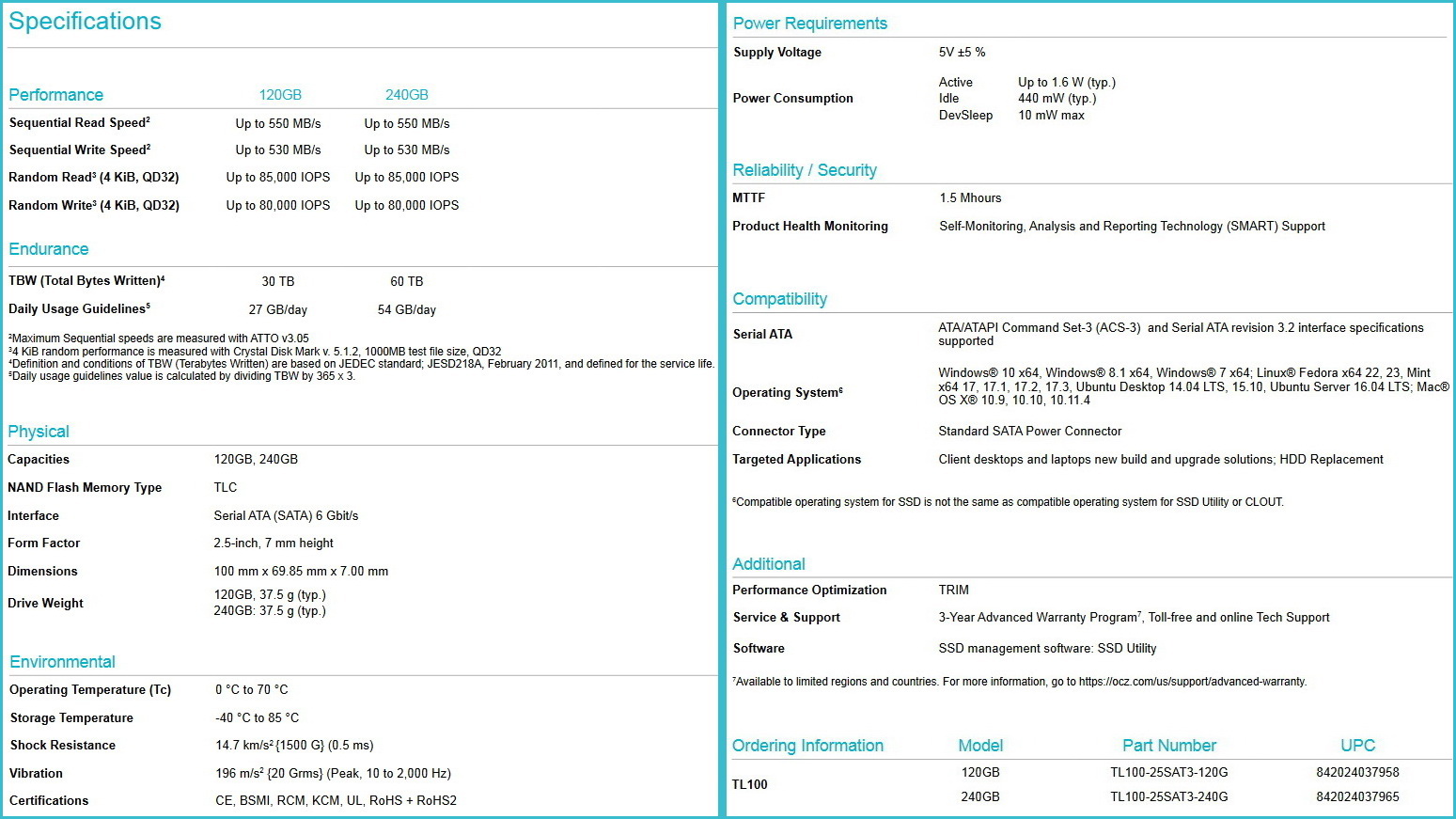Click the Crystal Disk Mark footnote line
This screenshot has width=1456, height=819.
click(x=255, y=352)
